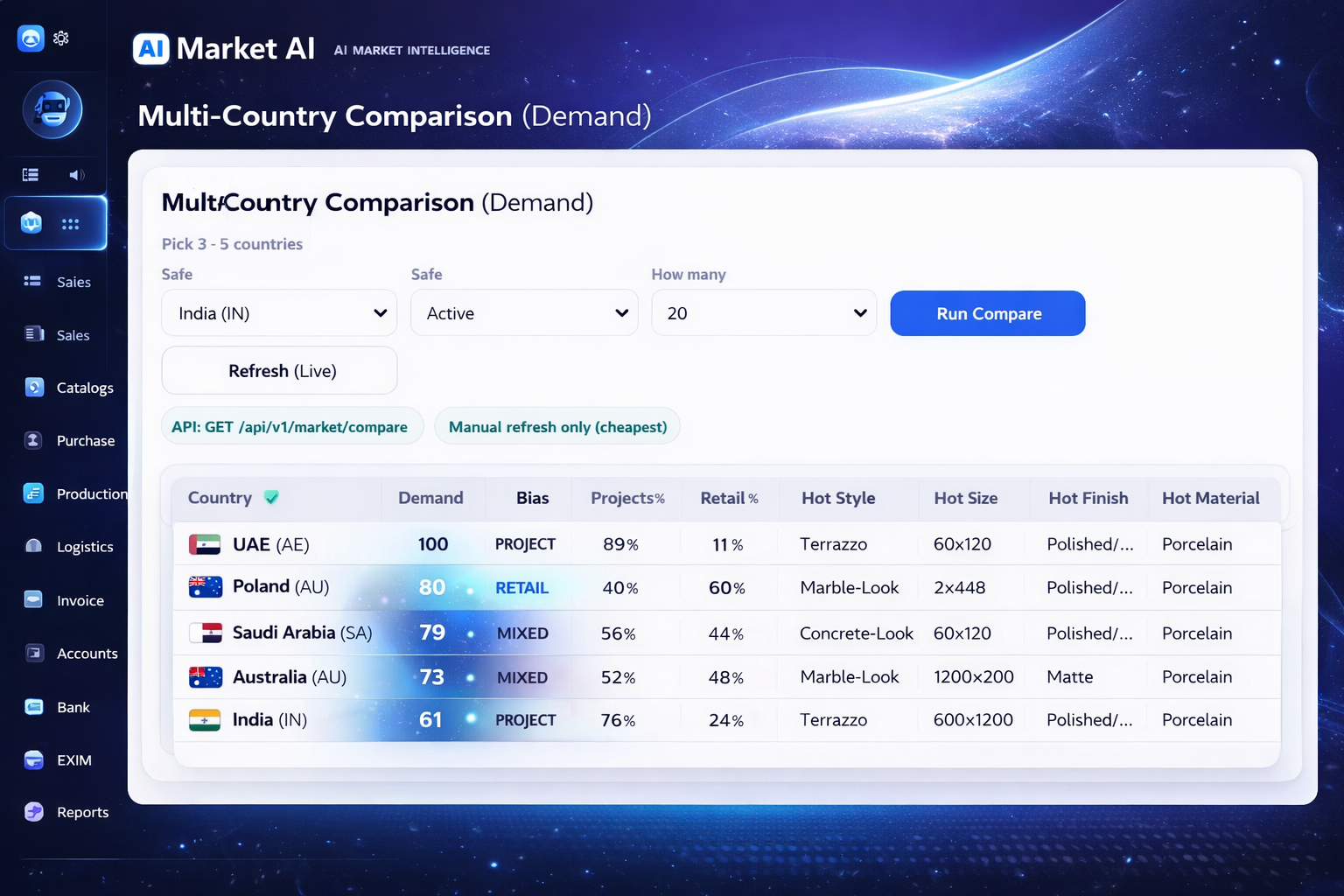This screenshot has height=896, width=1344.
Task: Click the Australia row flag icon
Action: 206,676
